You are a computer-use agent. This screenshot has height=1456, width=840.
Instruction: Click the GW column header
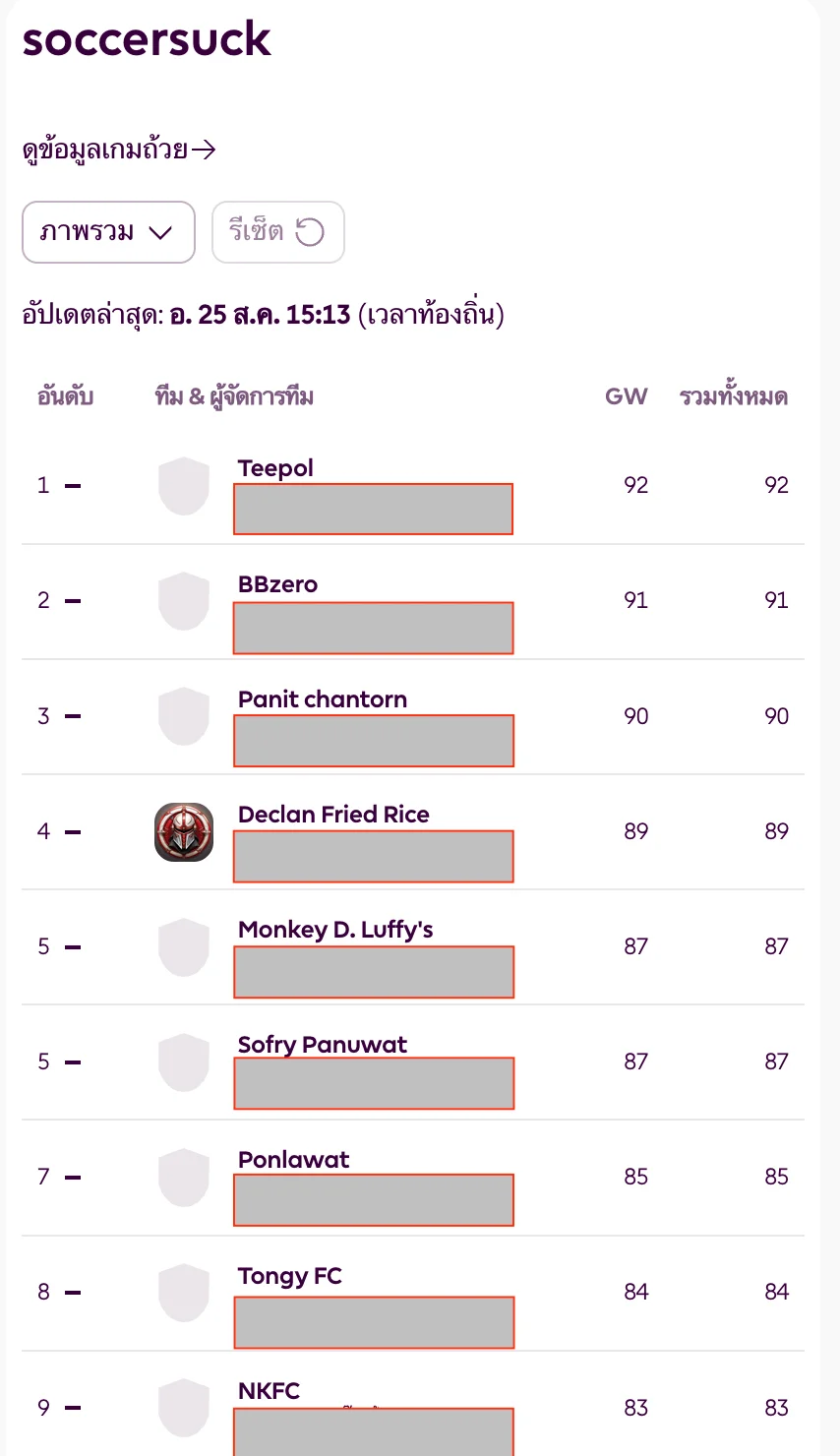point(627,396)
